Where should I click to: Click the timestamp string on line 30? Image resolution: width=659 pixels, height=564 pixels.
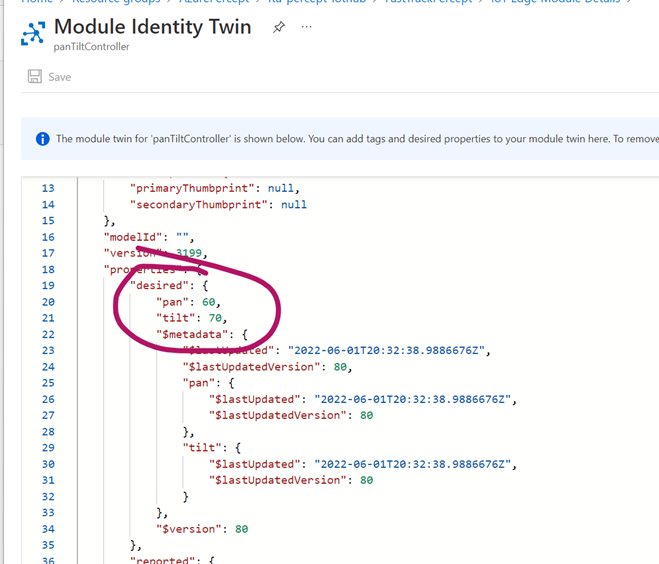pos(413,464)
